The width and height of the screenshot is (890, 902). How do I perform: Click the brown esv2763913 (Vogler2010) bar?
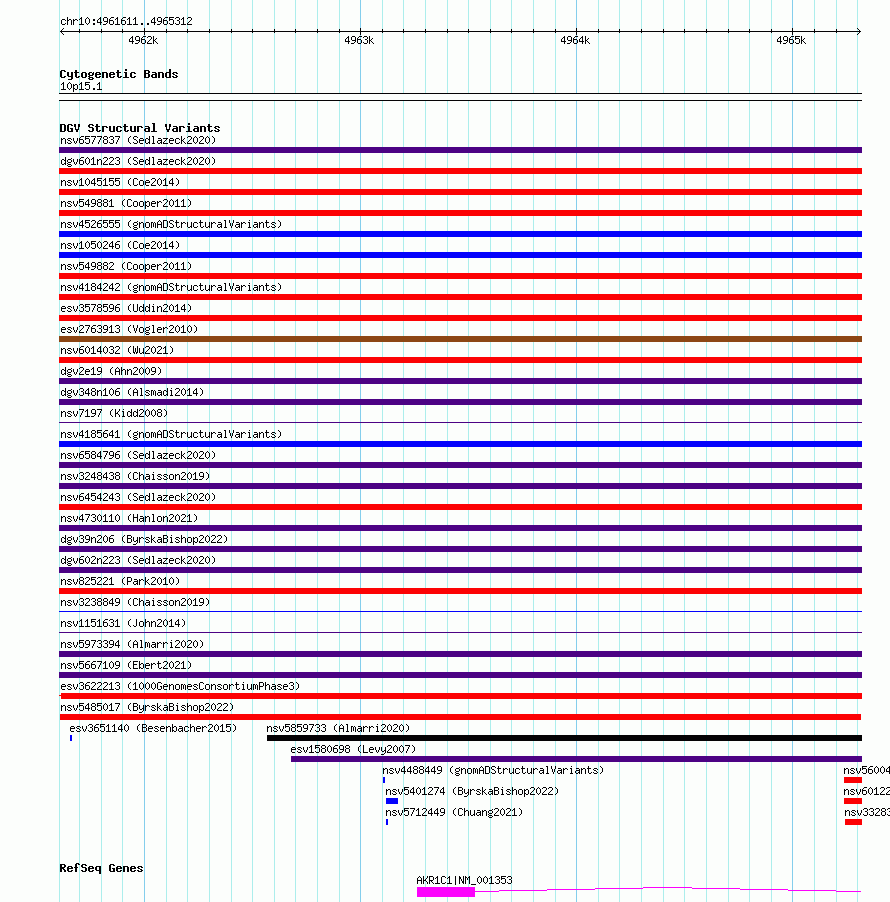[460, 339]
